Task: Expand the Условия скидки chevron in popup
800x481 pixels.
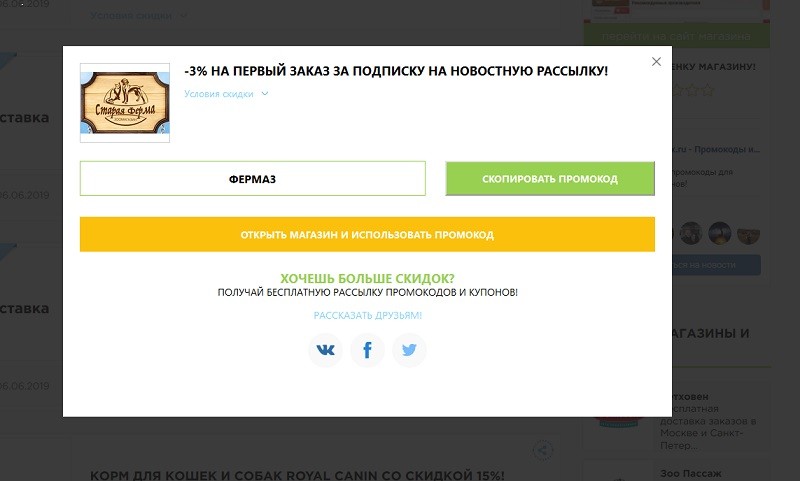Action: pyautogui.click(x=265, y=93)
